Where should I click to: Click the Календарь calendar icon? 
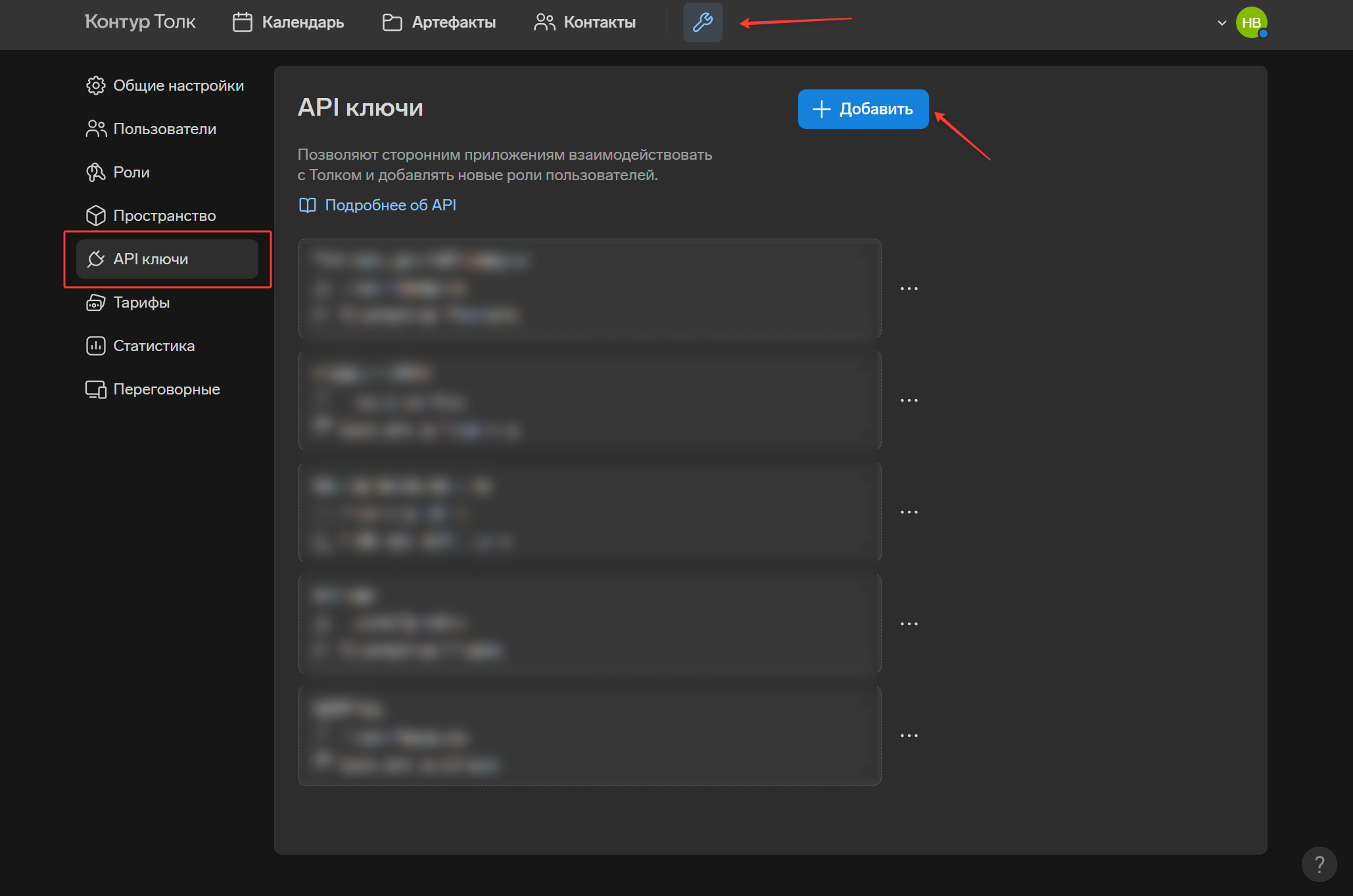point(243,22)
